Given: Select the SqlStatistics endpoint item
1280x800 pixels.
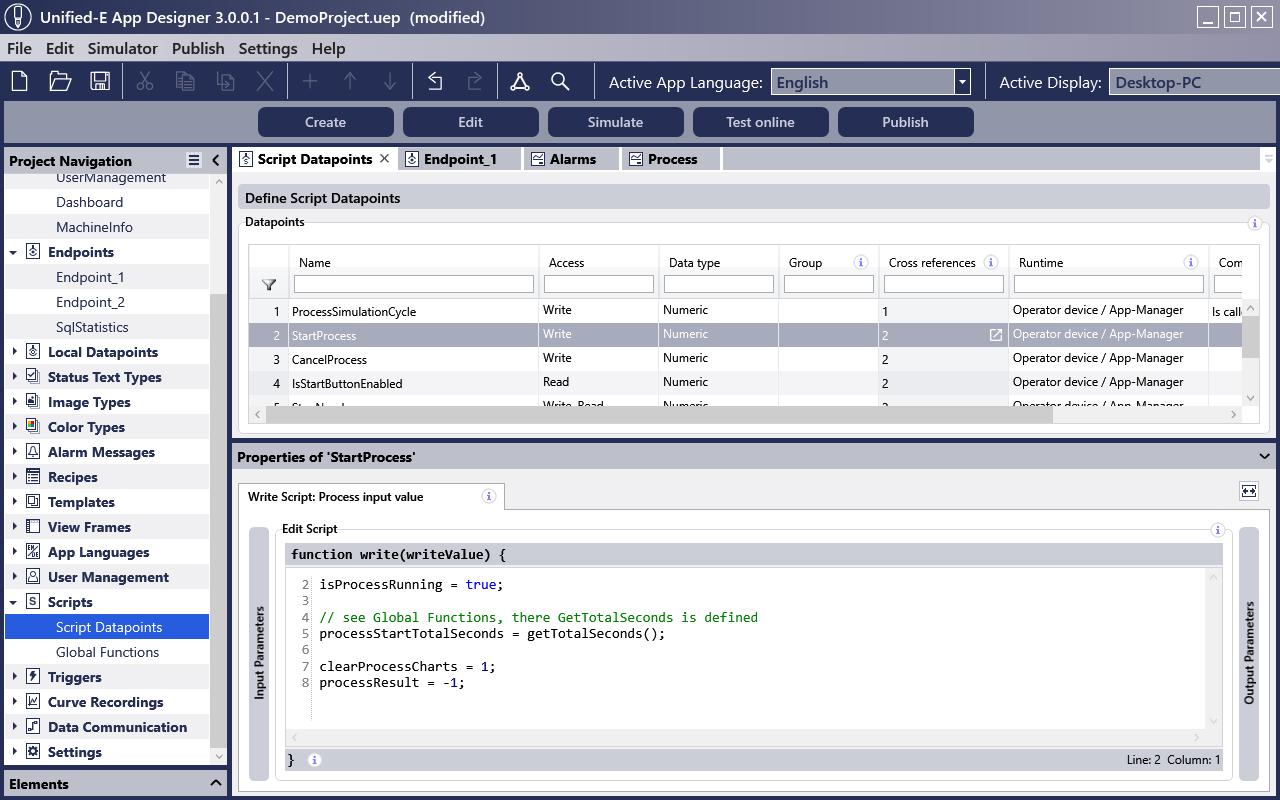Looking at the screenshot, I should click(x=92, y=327).
